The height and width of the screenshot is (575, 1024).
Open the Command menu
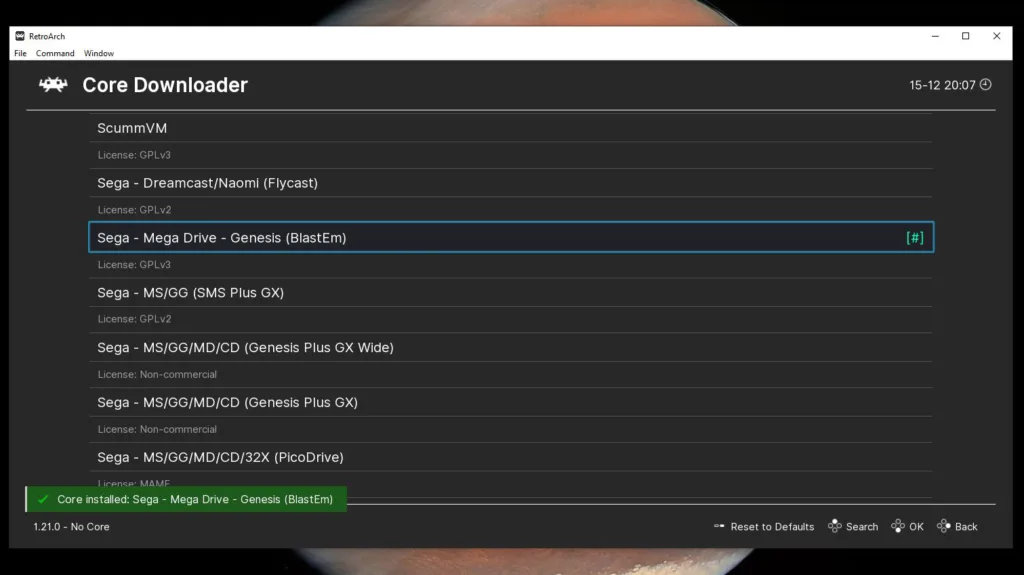55,54
